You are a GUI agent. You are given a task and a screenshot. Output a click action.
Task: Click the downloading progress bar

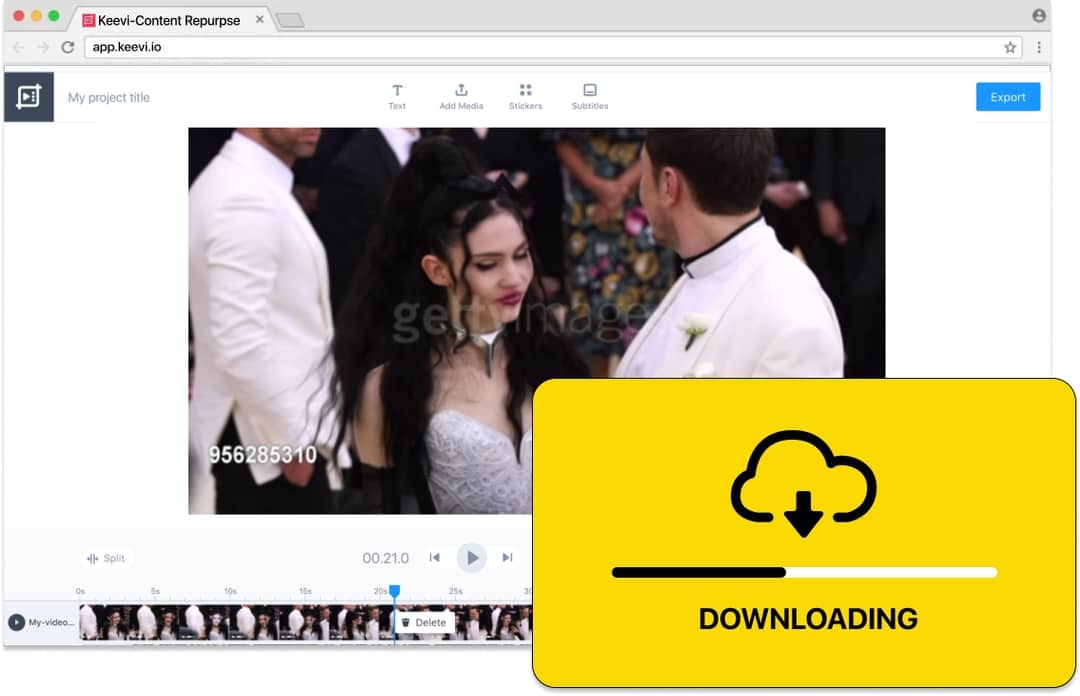click(803, 572)
